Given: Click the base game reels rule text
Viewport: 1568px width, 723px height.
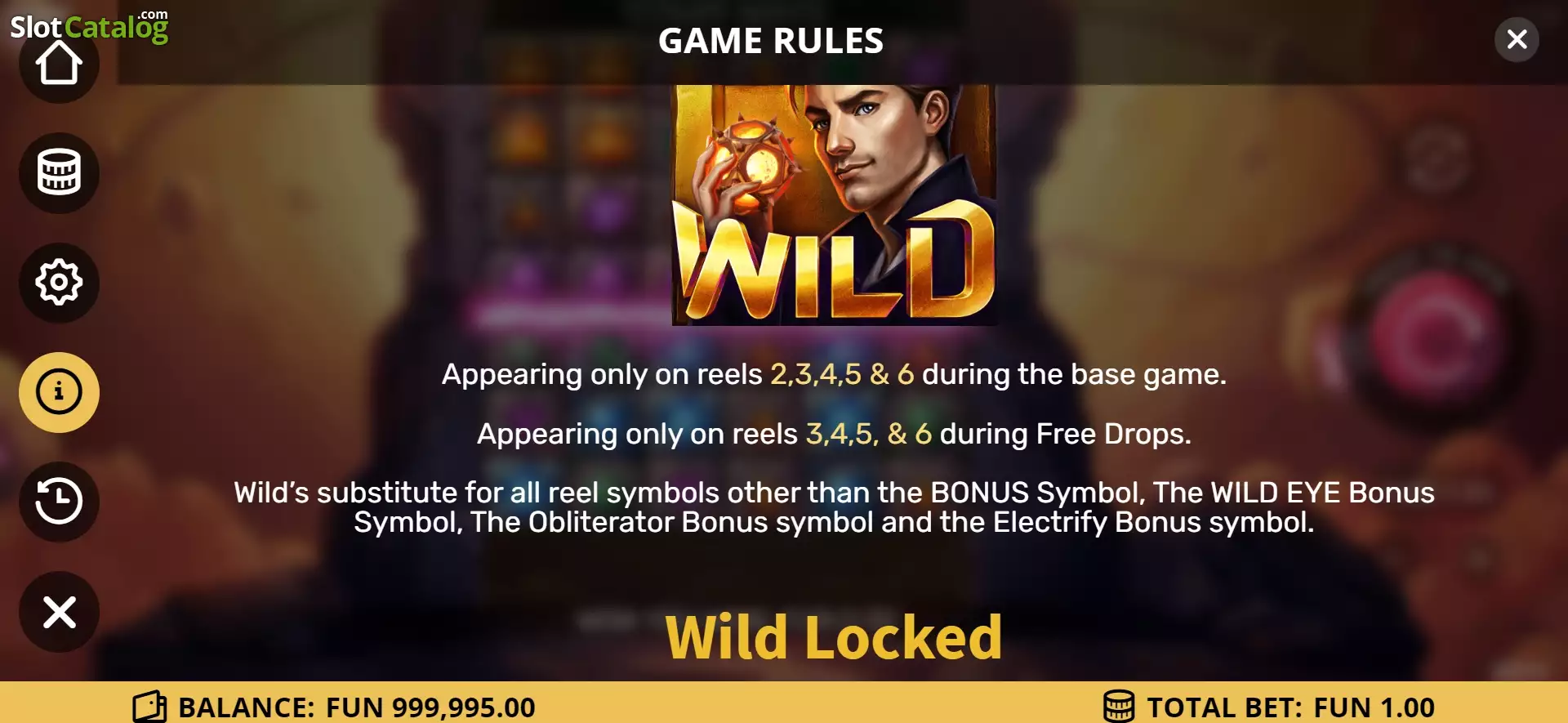Looking at the screenshot, I should (x=834, y=374).
